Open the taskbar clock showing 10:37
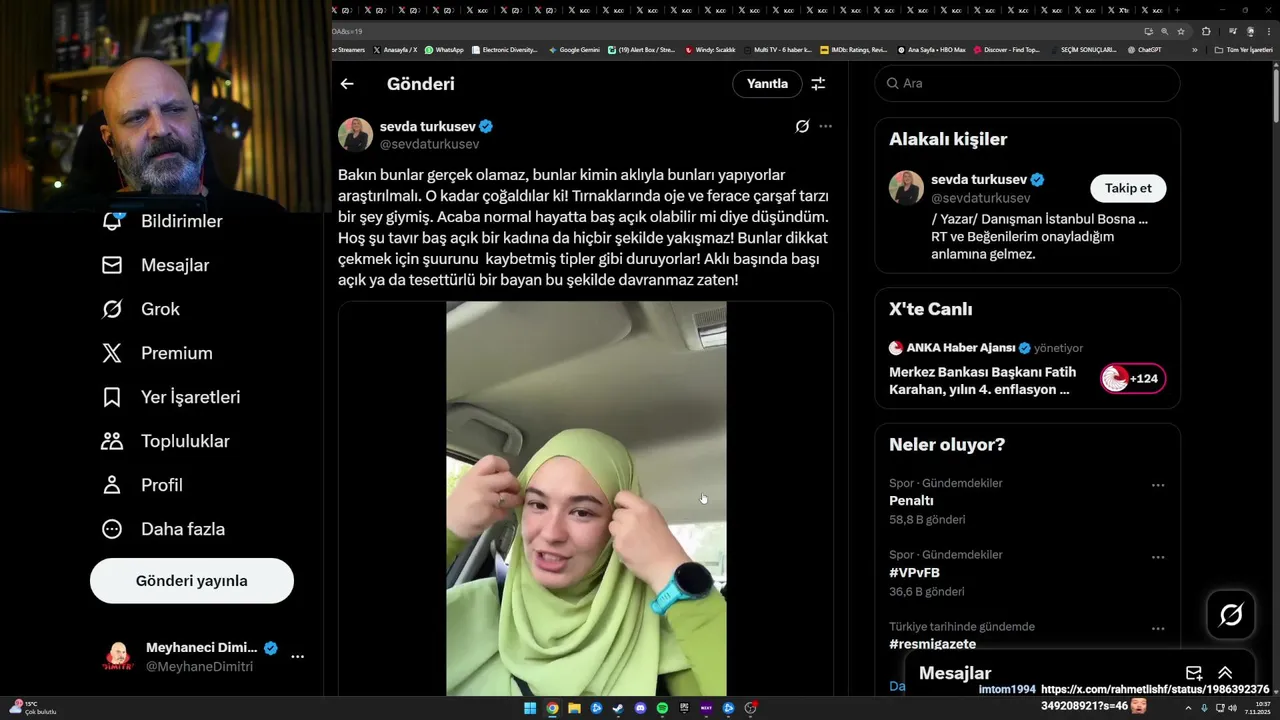Viewport: 1280px width, 720px height. click(x=1257, y=708)
